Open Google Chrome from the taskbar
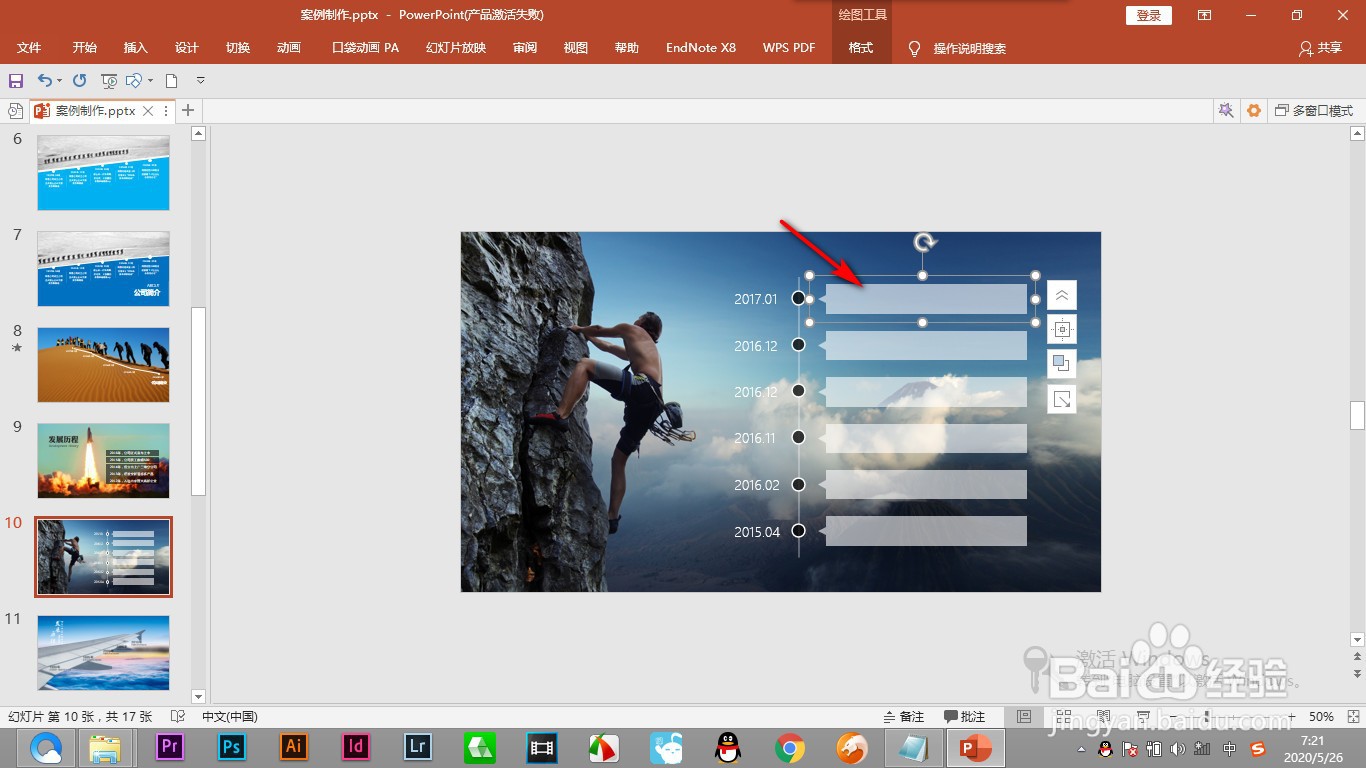The height and width of the screenshot is (768, 1366). pos(790,747)
